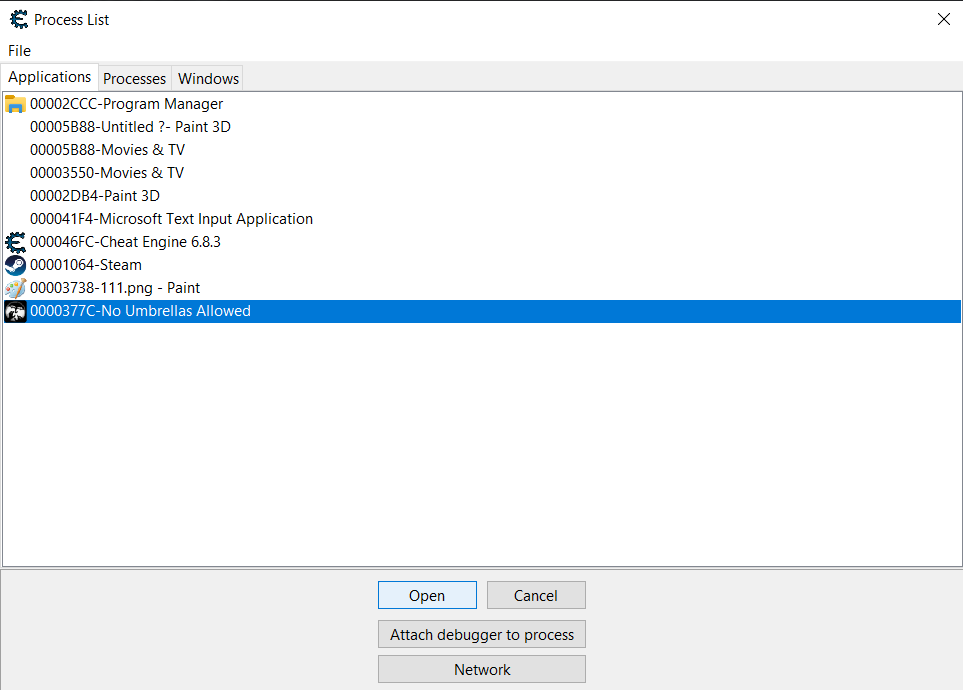The width and height of the screenshot is (963, 691).
Task: Click the Paint palette icon
Action: [15, 288]
